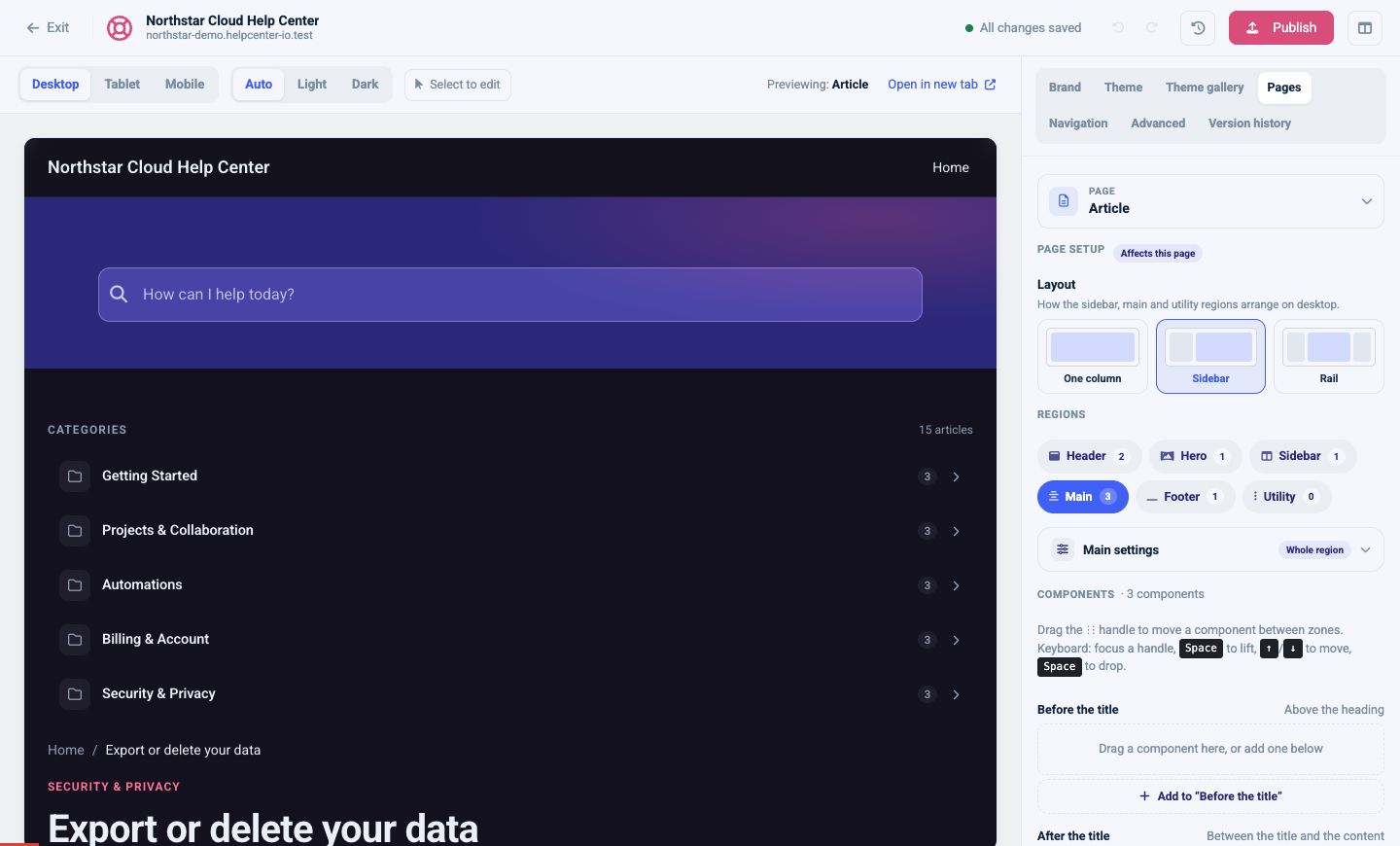The image size is (1400, 846).
Task: Open the Theme tab
Action: [1123, 88]
